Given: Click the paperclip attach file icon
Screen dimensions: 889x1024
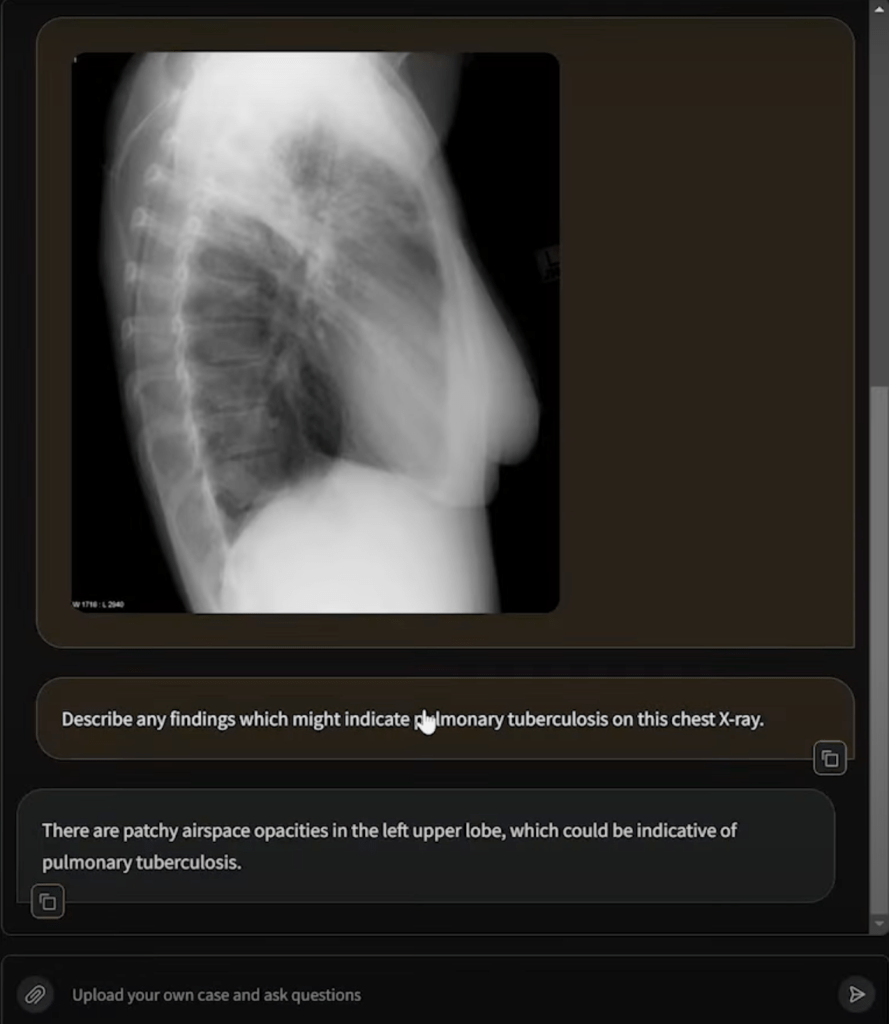Looking at the screenshot, I should 35,995.
